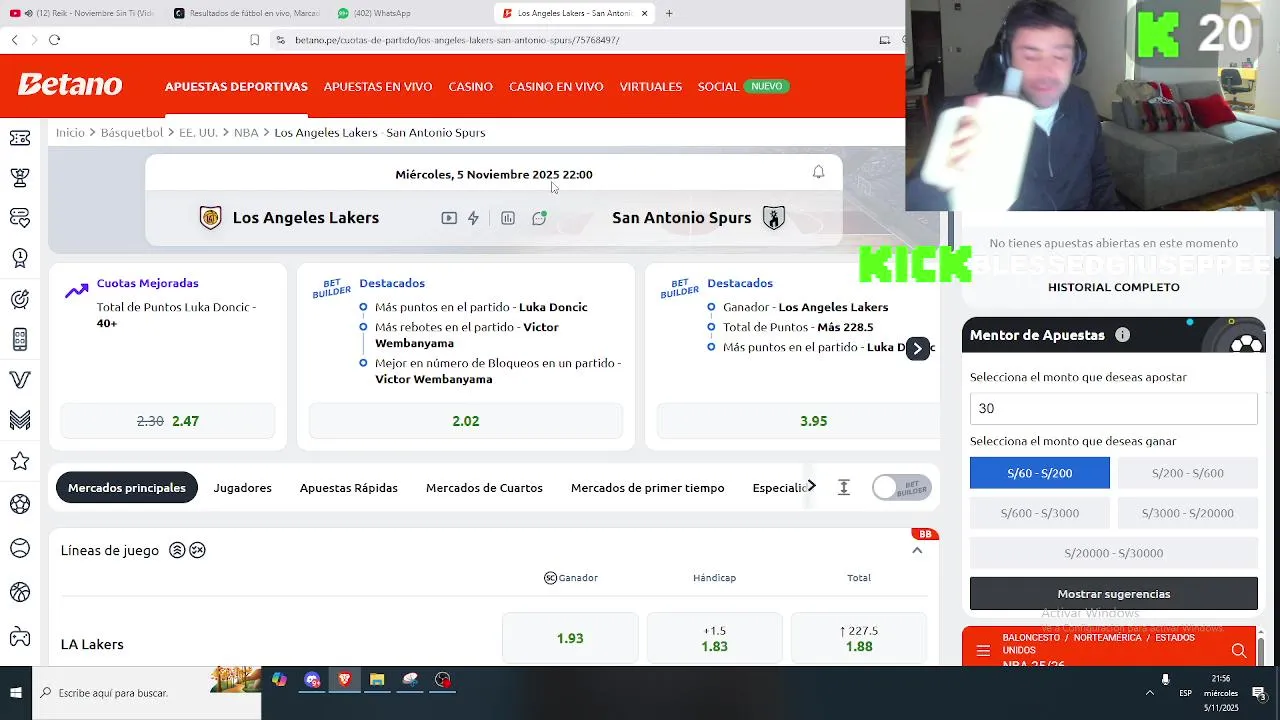The width and height of the screenshot is (1280, 720).
Task: Click the lightning bolt icon in match header
Action: click(x=474, y=218)
